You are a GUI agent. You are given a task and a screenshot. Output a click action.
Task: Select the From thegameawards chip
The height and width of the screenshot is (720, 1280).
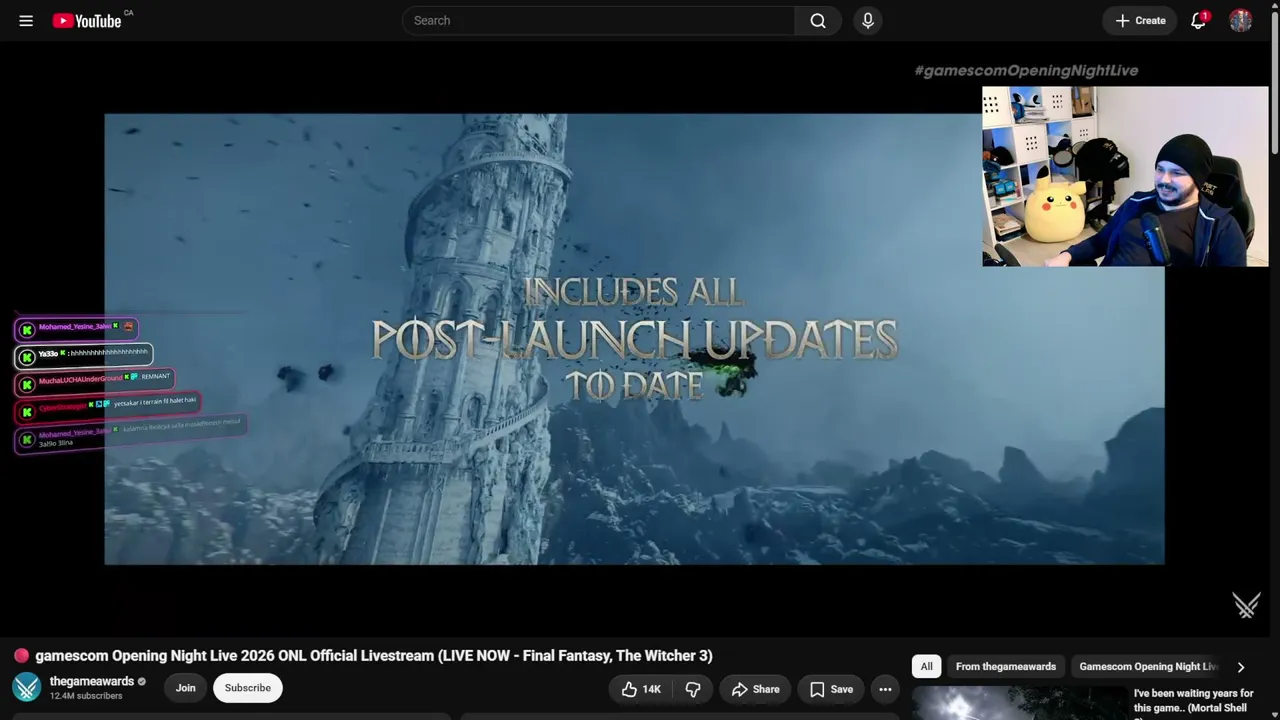[x=1006, y=666]
